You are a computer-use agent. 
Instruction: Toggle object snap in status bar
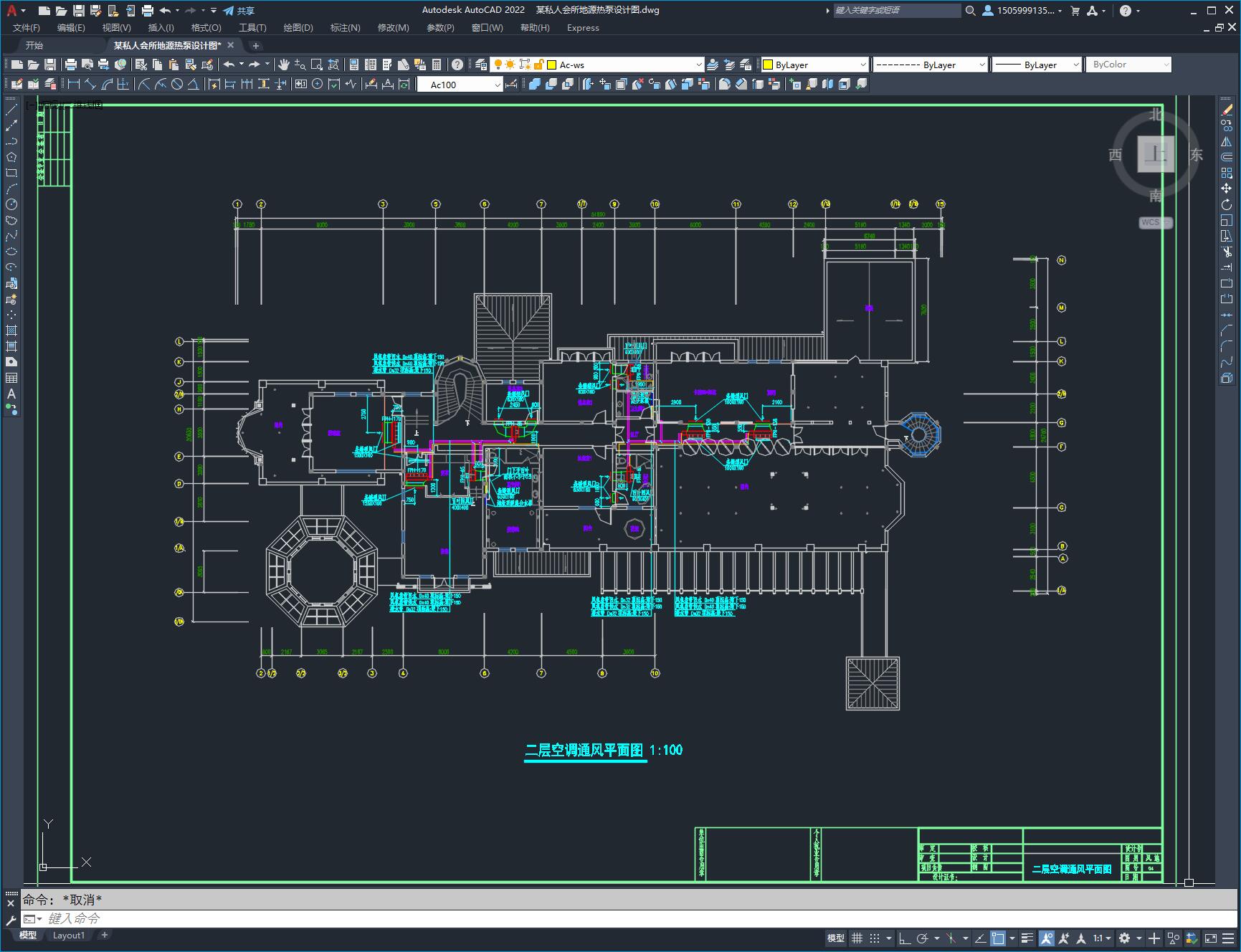[x=998, y=938]
